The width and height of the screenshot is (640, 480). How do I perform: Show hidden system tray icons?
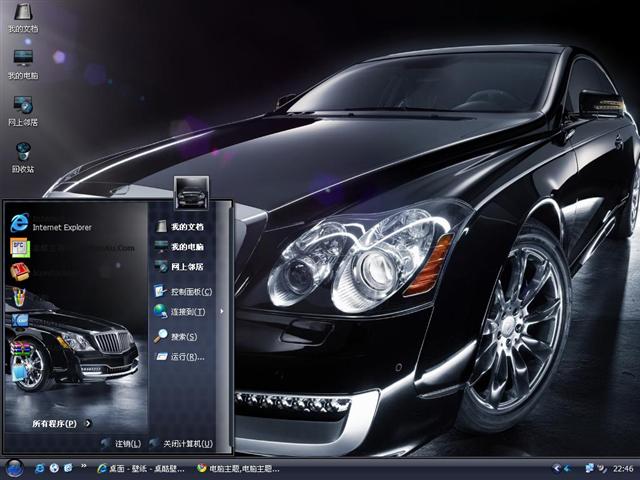coord(556,468)
